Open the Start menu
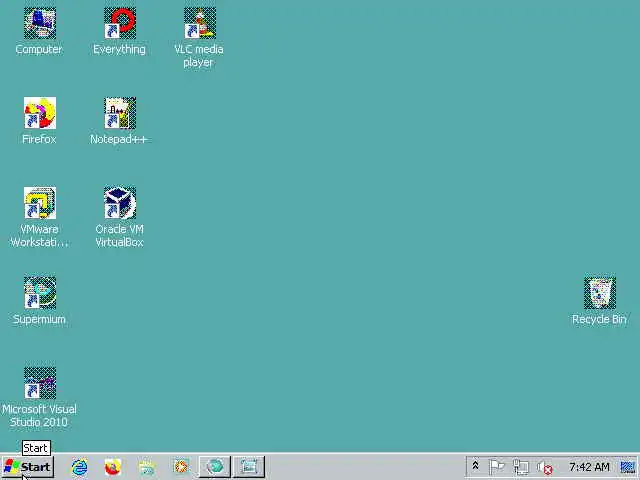Image resolution: width=640 pixels, height=480 pixels. click(x=28, y=467)
